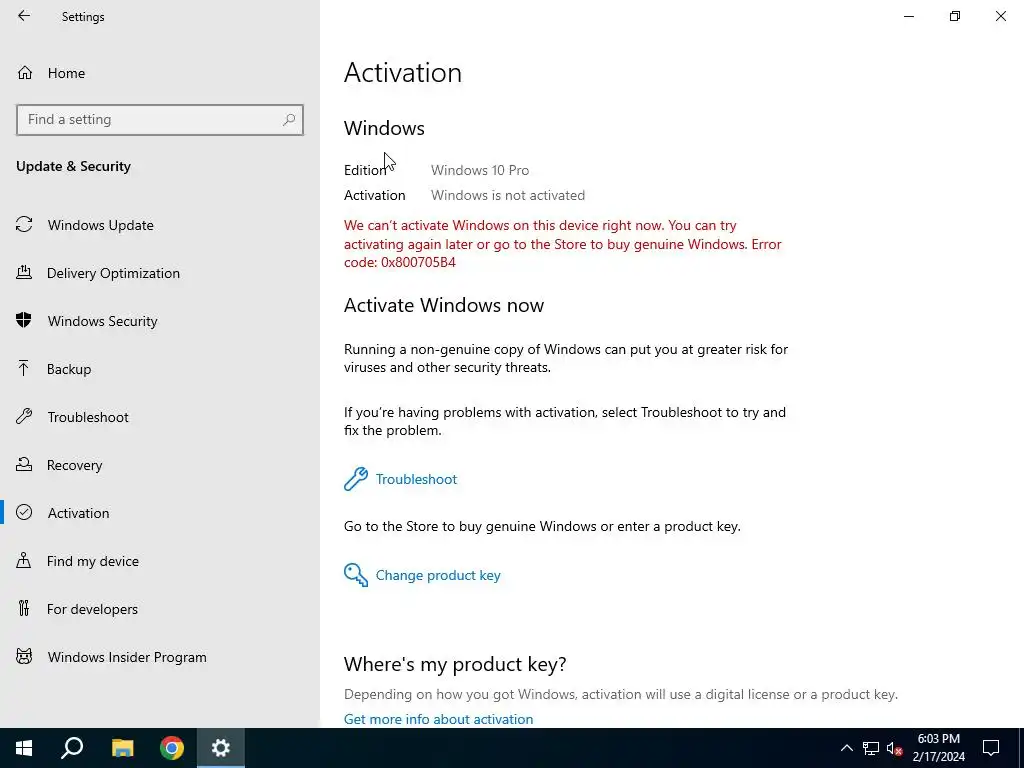Open the Action Center notifications icon
Image resolution: width=1024 pixels, height=768 pixels.
[991, 748]
